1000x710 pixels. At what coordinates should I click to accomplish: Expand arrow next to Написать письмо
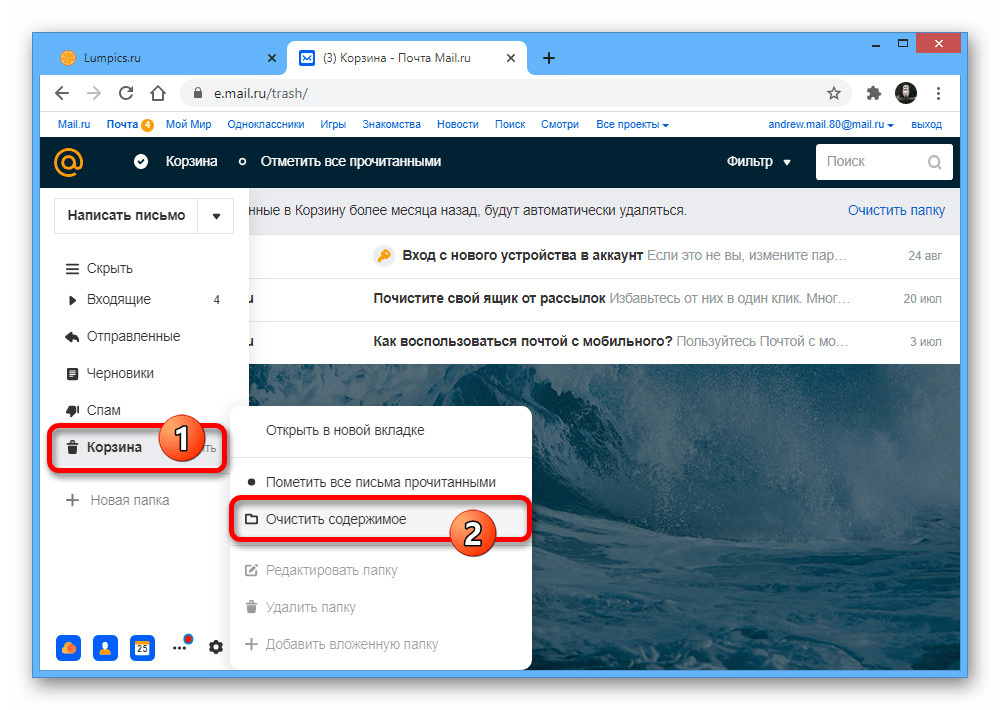point(216,215)
